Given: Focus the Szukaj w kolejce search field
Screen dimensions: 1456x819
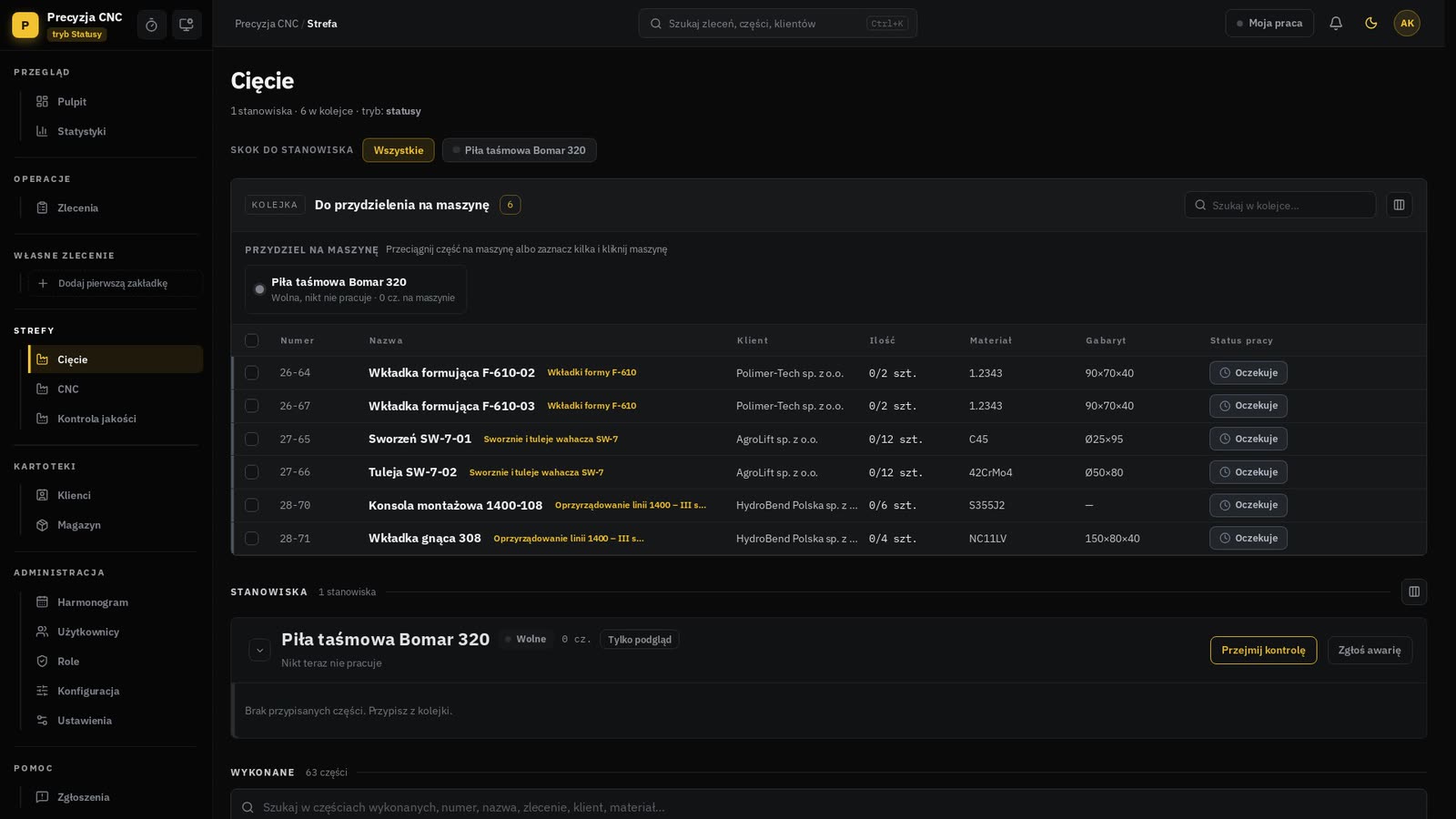Looking at the screenshot, I should [1280, 205].
